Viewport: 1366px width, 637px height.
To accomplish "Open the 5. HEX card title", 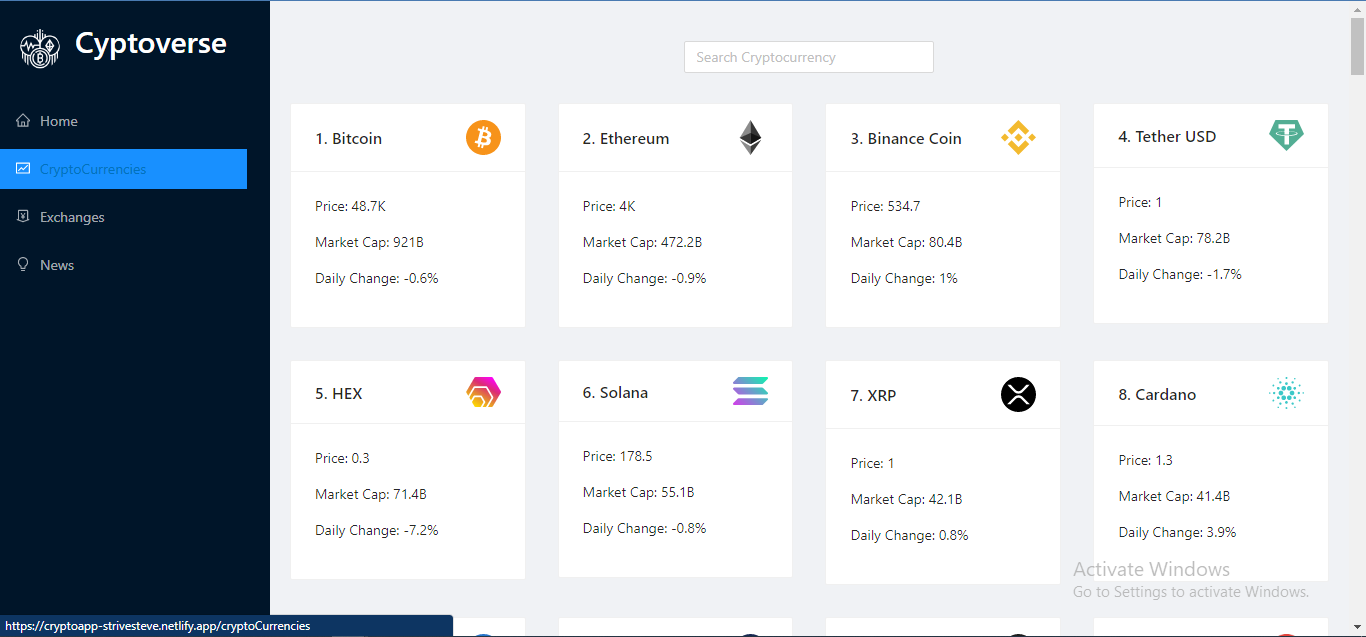I will (339, 394).
